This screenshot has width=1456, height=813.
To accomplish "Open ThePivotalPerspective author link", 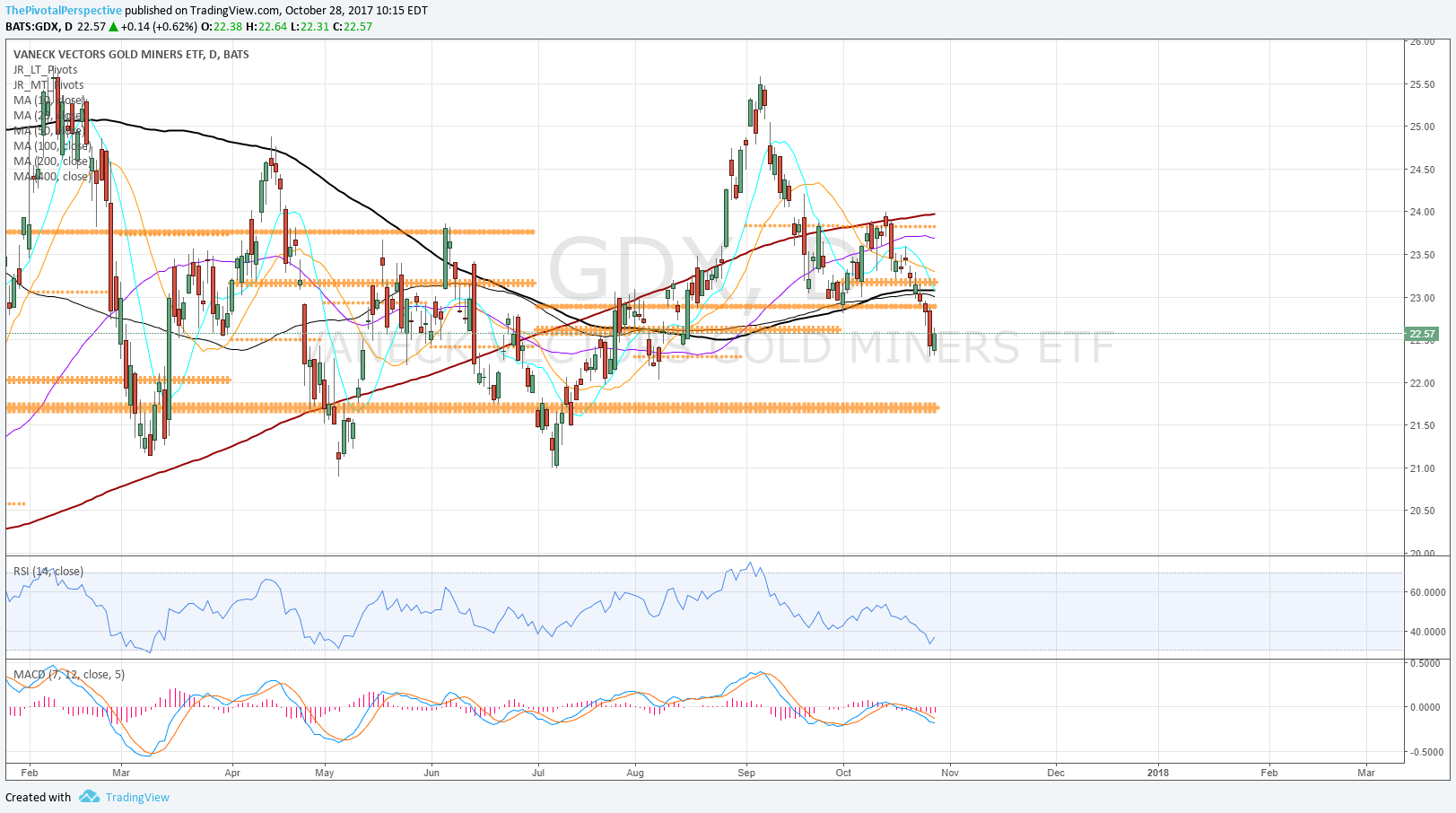I will 64,11.
